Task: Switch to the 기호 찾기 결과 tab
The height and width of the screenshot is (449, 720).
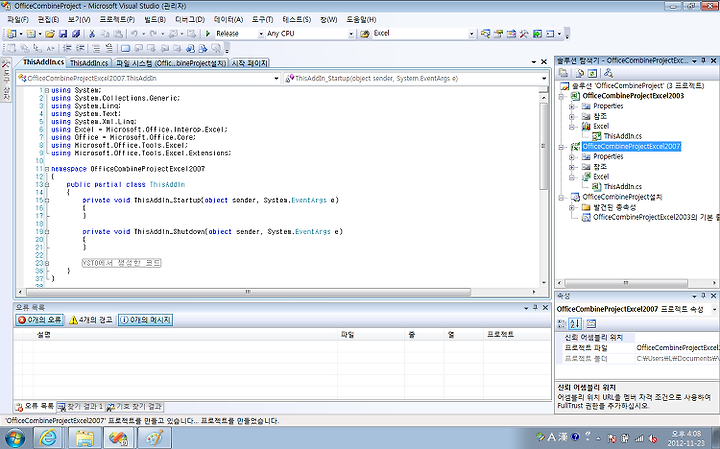Action: (x=135, y=407)
